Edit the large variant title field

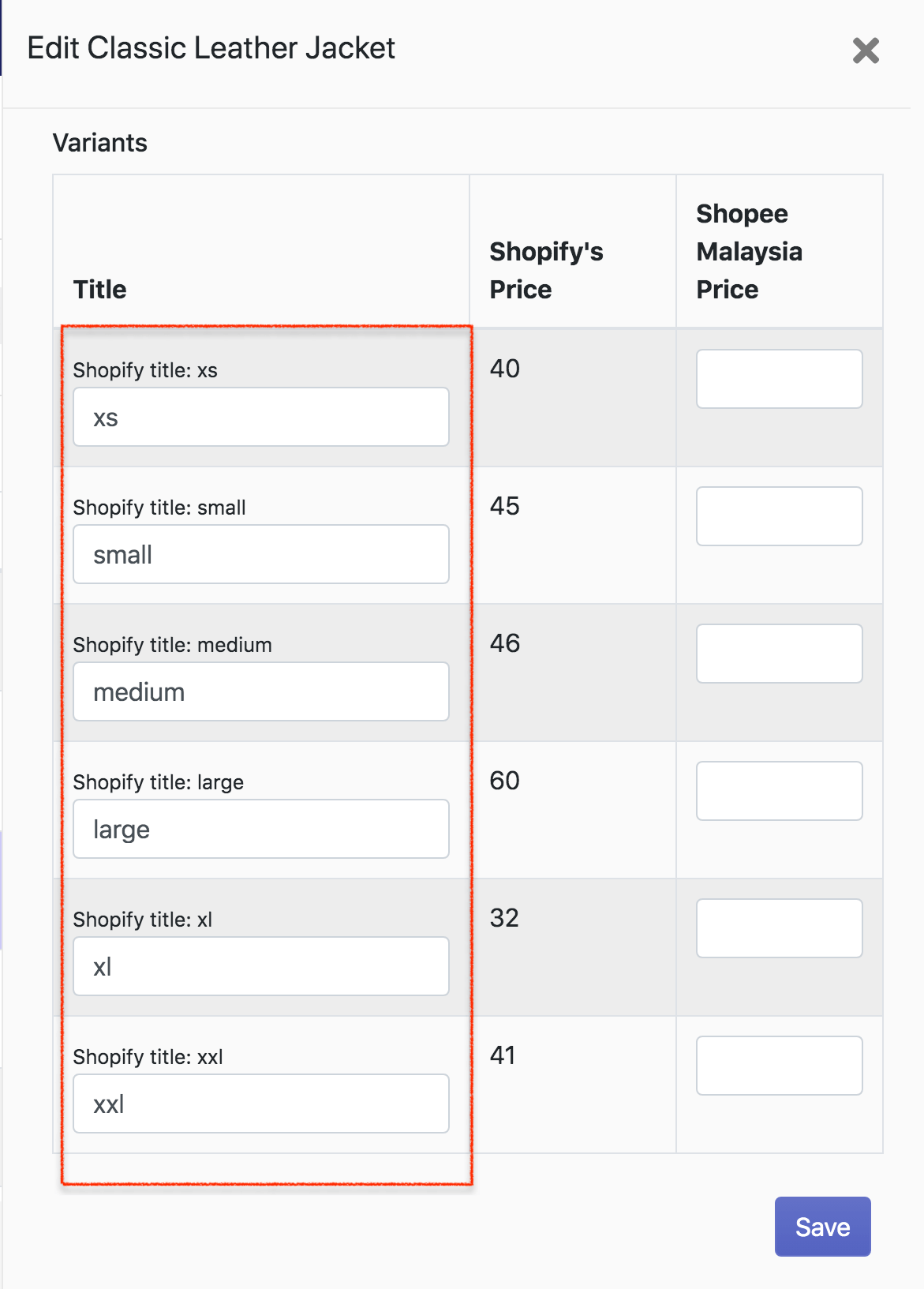260,829
